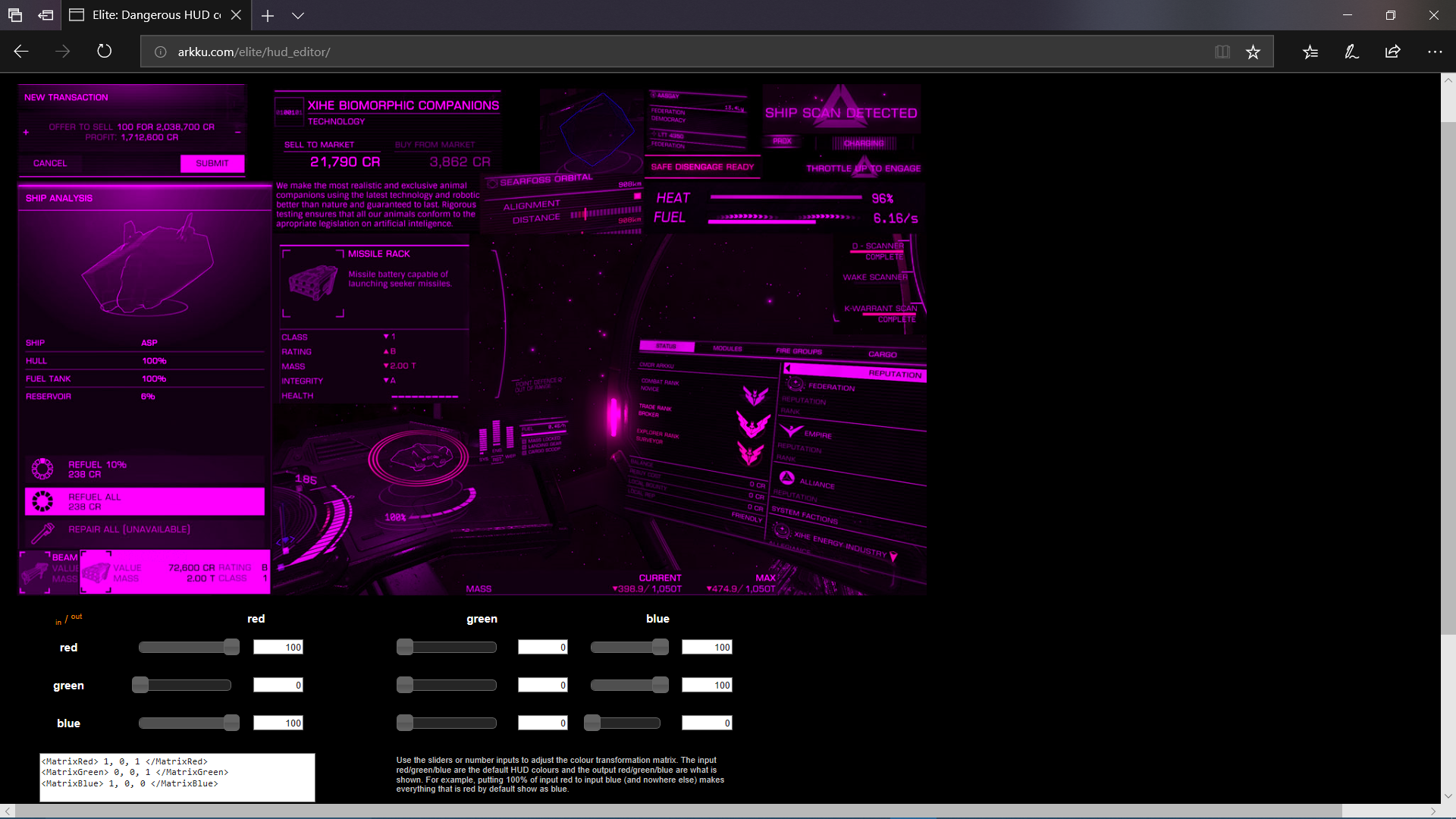Click the MatrixRed XML output text box
1456x819 pixels.
pos(177,777)
